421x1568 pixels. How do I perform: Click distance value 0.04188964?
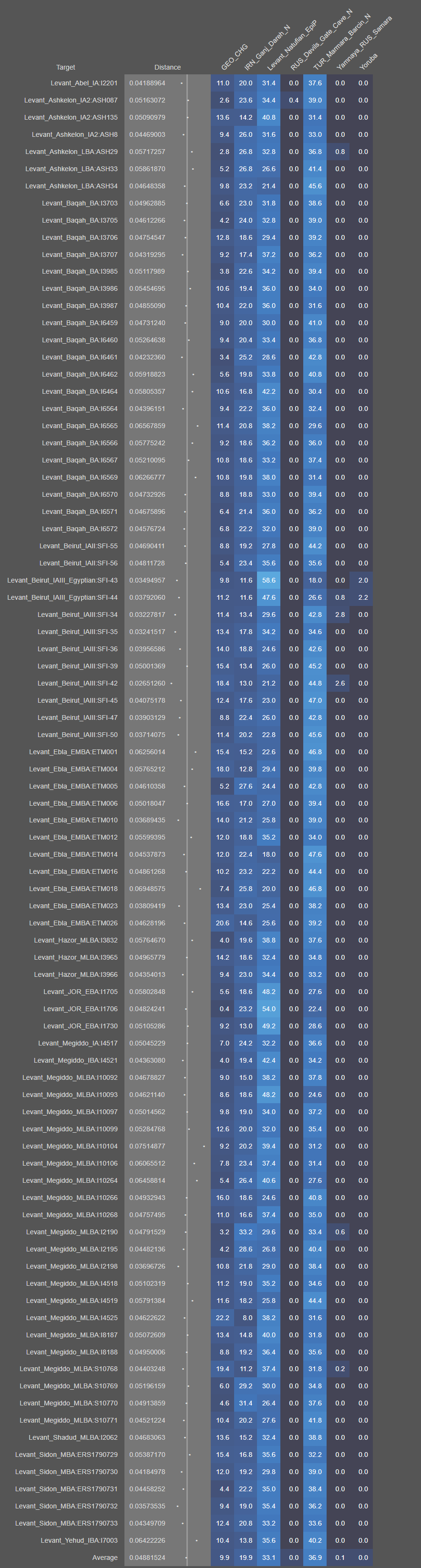(x=147, y=83)
